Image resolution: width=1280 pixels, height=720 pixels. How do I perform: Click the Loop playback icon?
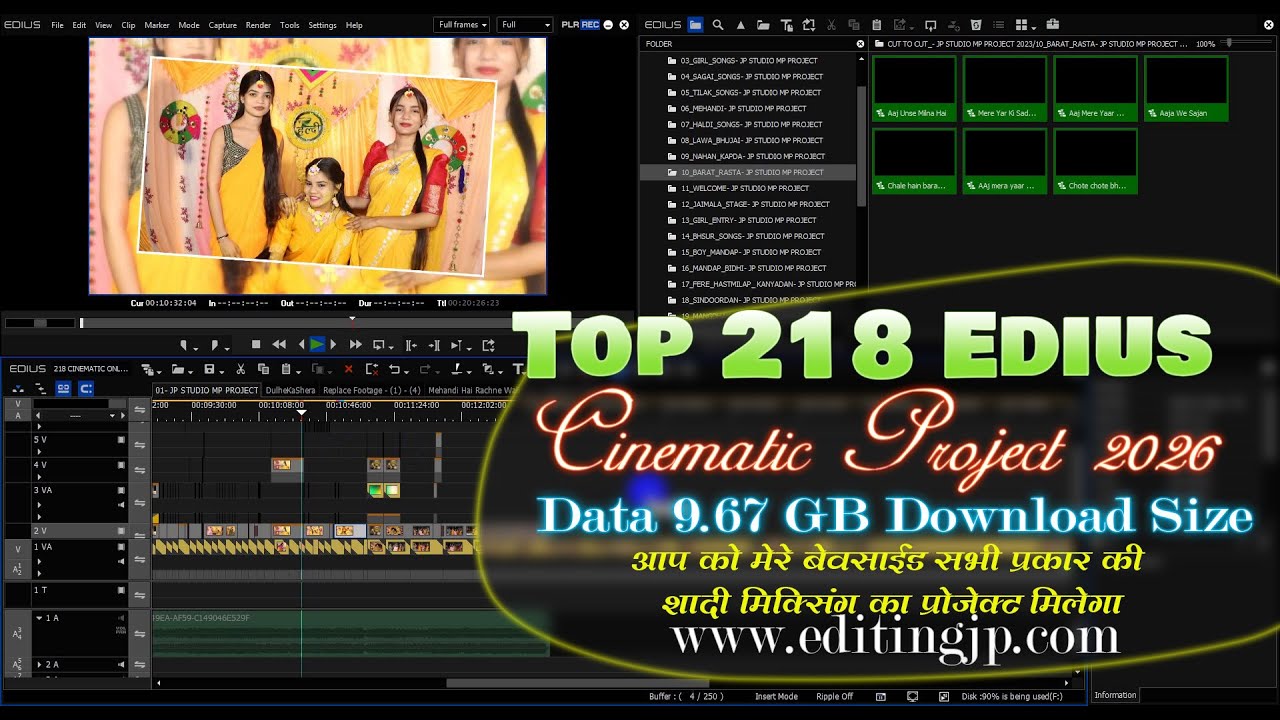(x=378, y=345)
